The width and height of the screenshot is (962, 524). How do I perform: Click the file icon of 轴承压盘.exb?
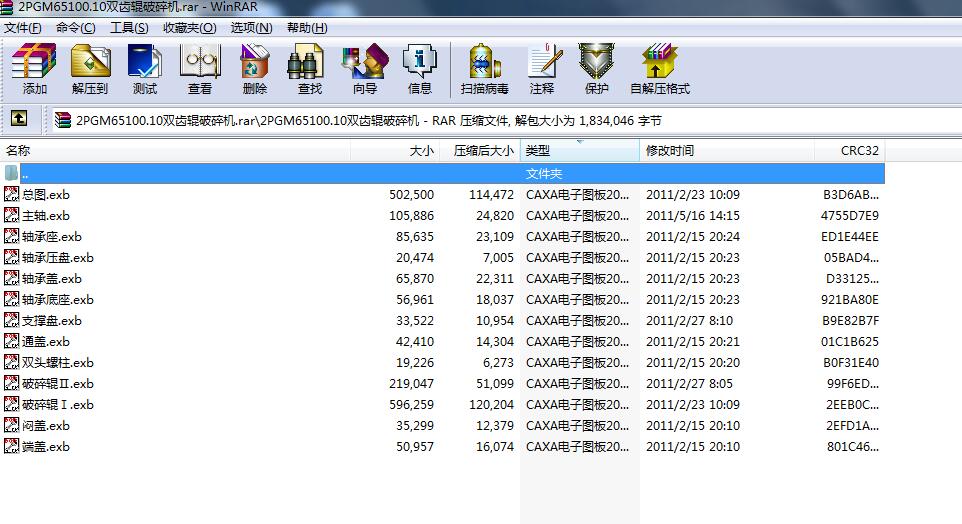pos(11,257)
